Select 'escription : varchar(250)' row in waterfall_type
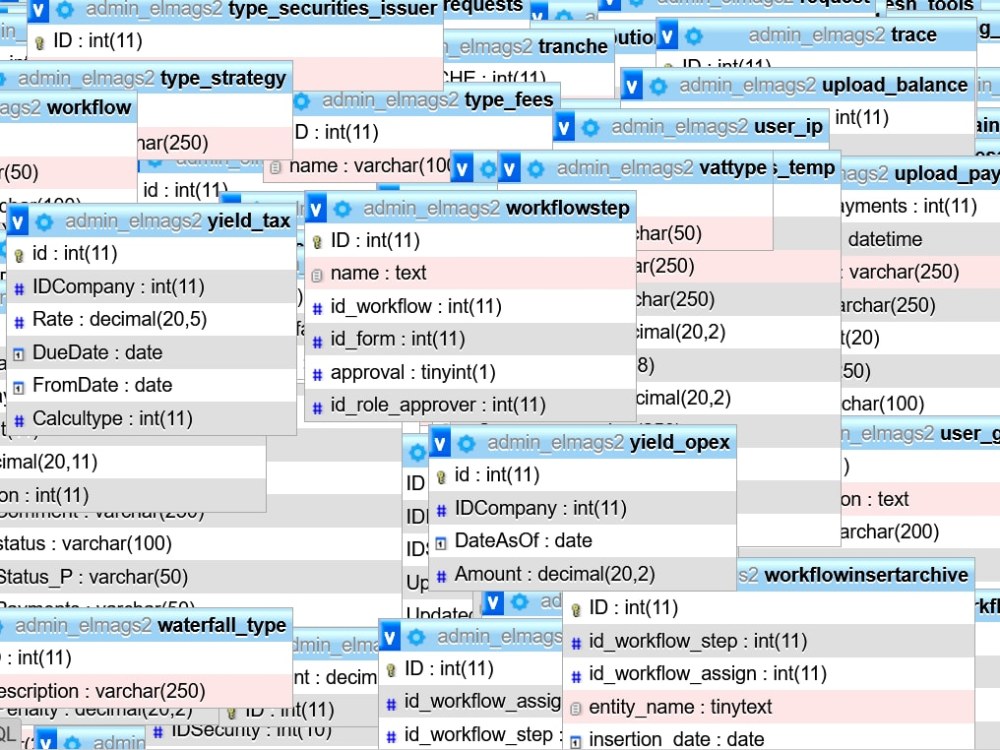This screenshot has height=750, width=1000. coord(146,691)
